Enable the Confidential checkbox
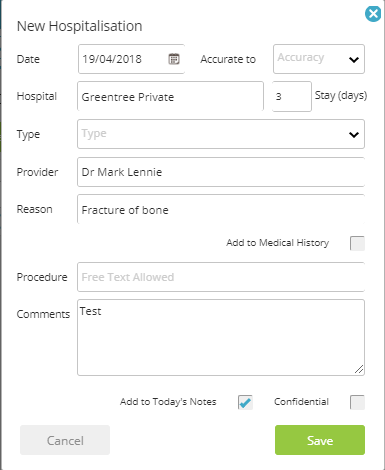385x470 pixels. click(x=357, y=402)
